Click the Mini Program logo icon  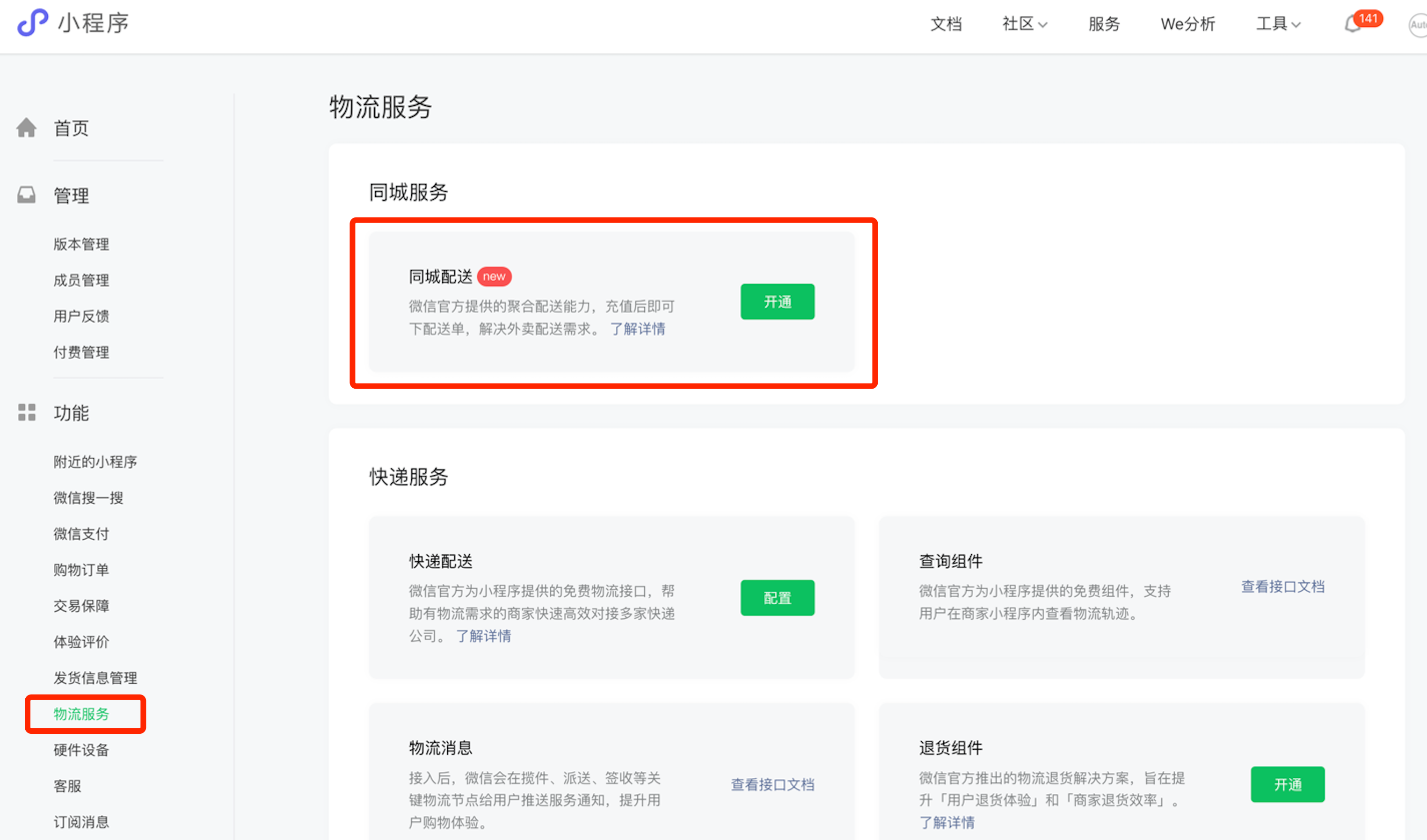[x=32, y=22]
